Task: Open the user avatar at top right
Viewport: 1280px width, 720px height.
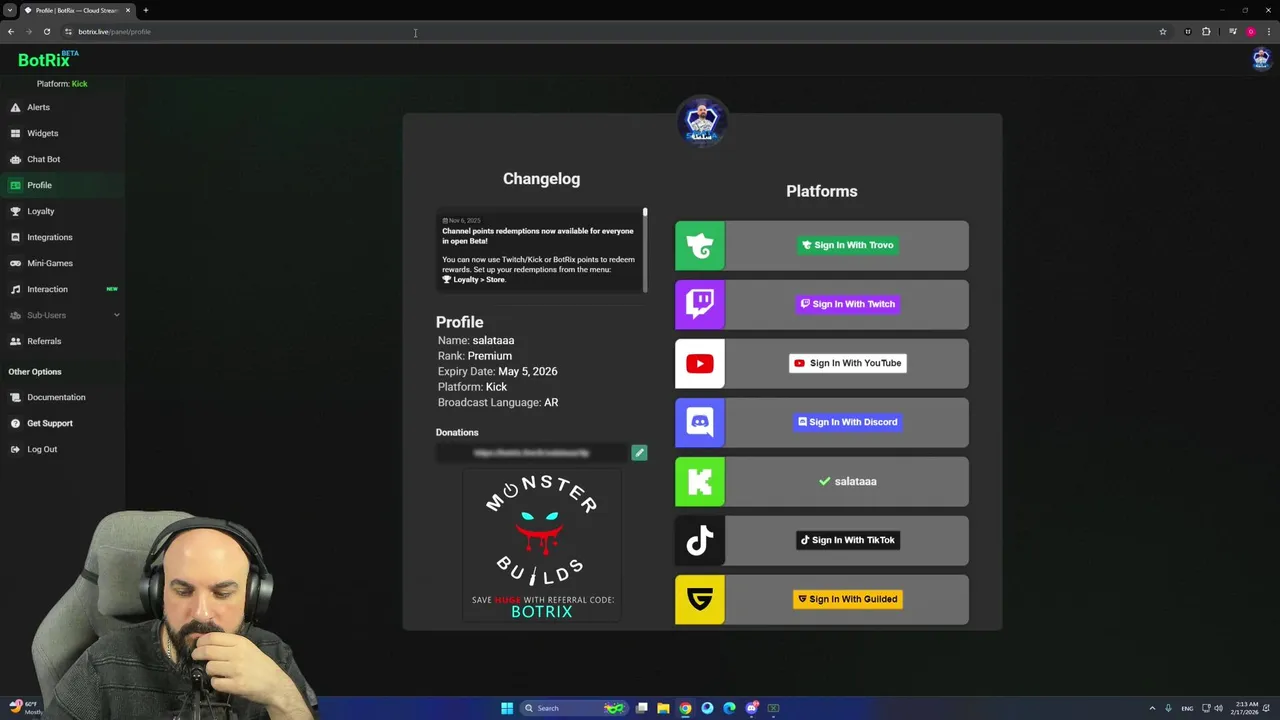Action: point(1261,58)
